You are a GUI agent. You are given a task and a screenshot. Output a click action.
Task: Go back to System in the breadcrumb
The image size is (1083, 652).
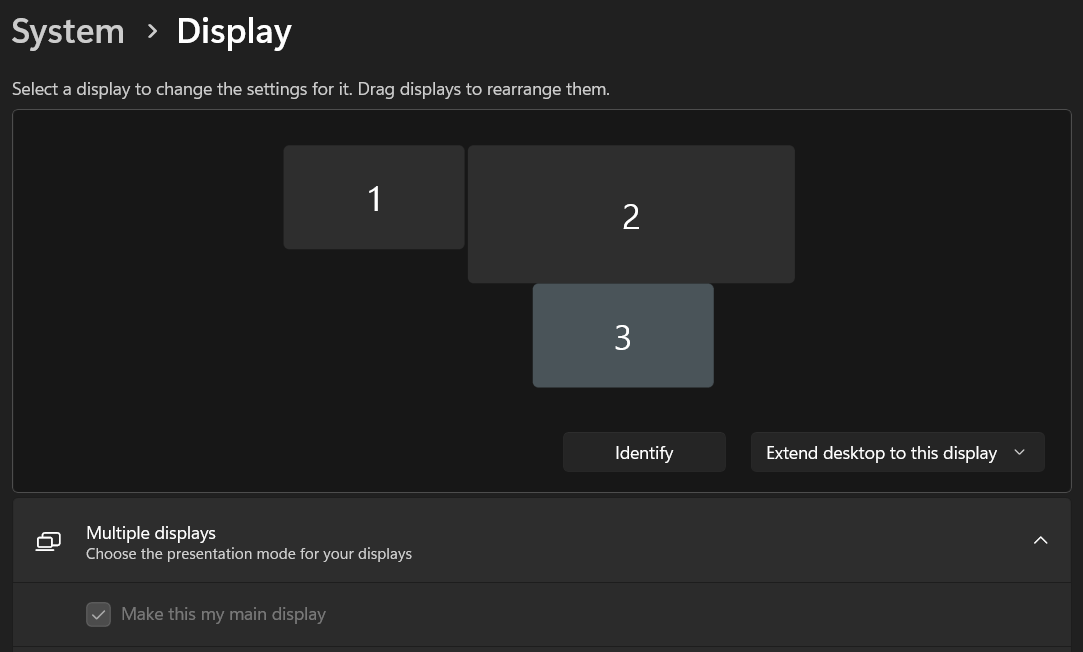[68, 32]
